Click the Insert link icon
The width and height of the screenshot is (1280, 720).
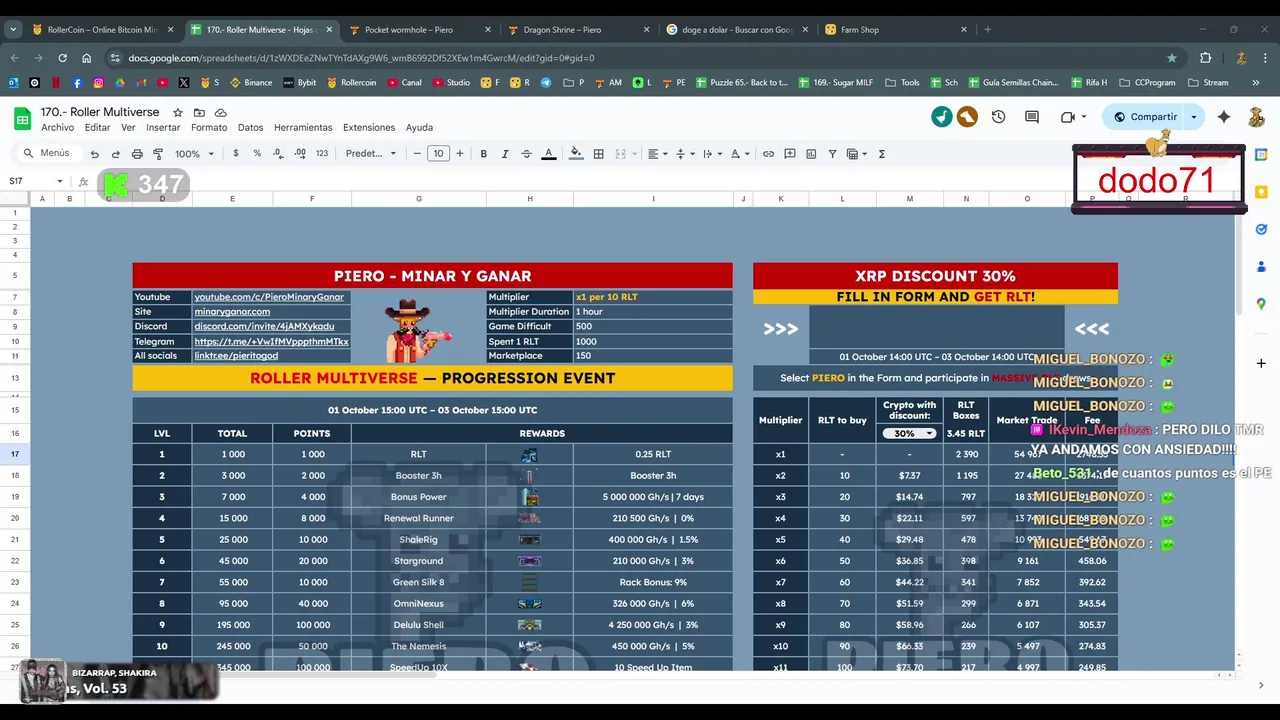point(768,154)
